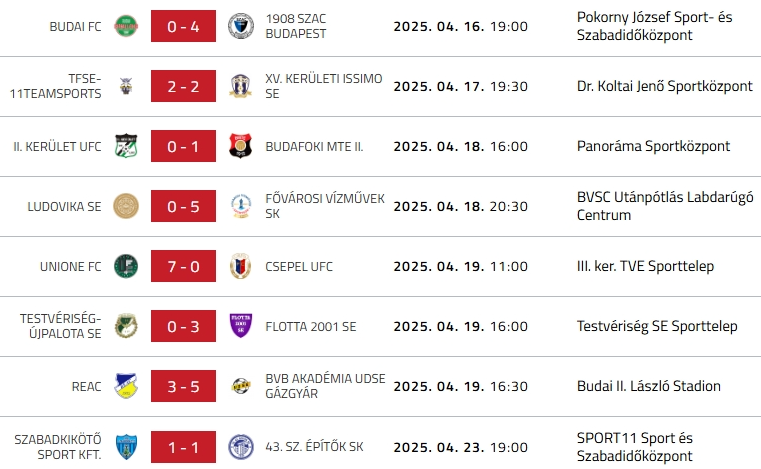Open the 1 - 1 score box

183,447
